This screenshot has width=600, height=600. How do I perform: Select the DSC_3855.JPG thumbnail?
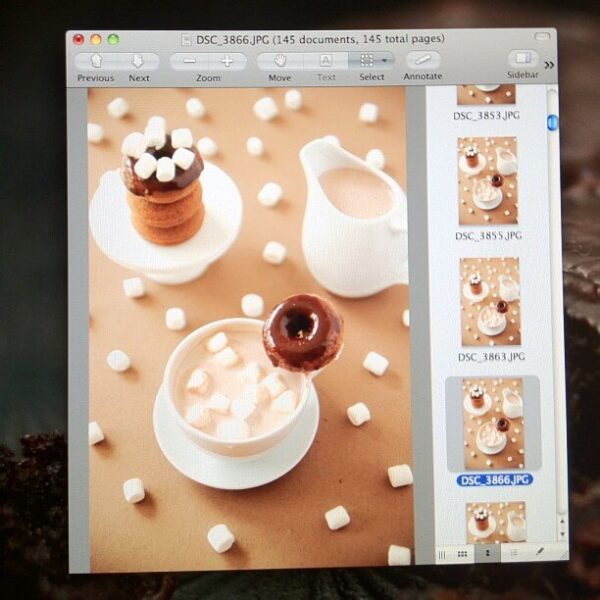(x=488, y=181)
